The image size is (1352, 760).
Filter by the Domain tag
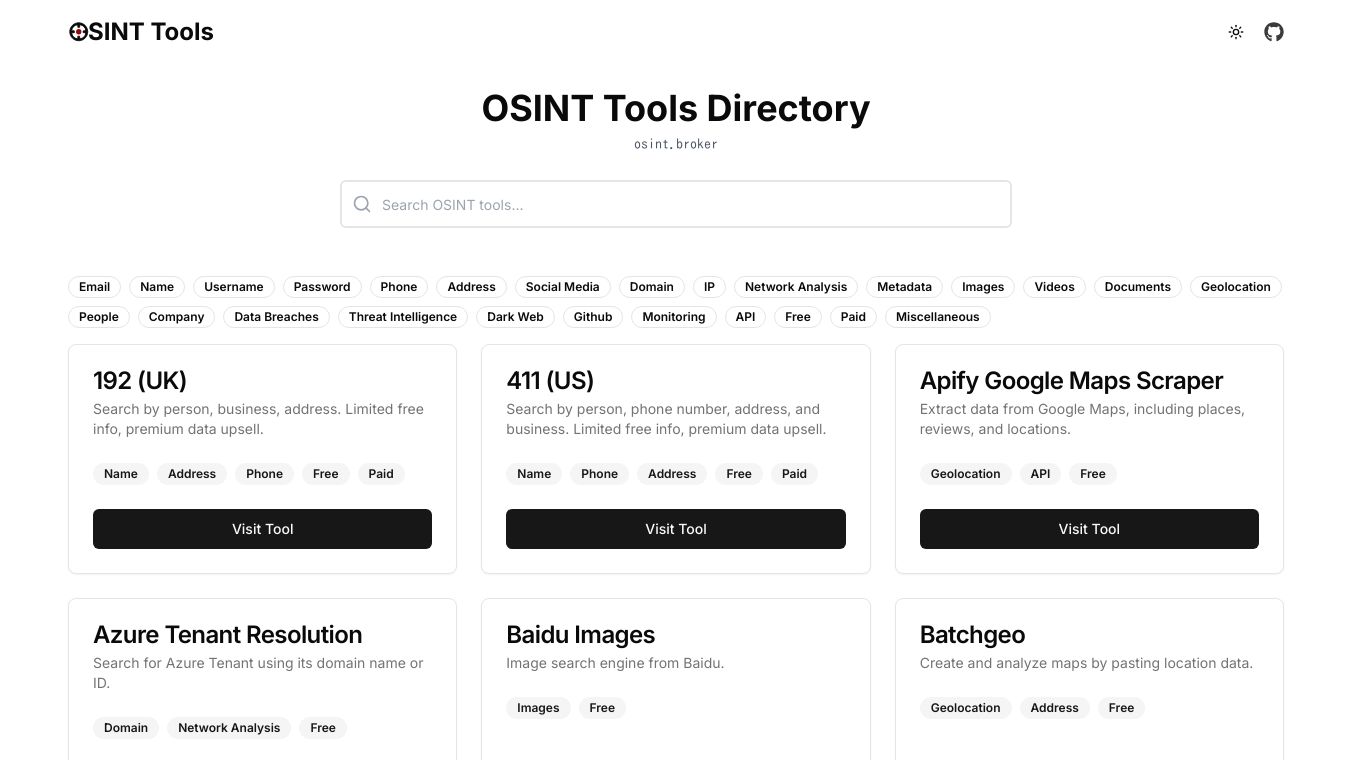click(652, 287)
